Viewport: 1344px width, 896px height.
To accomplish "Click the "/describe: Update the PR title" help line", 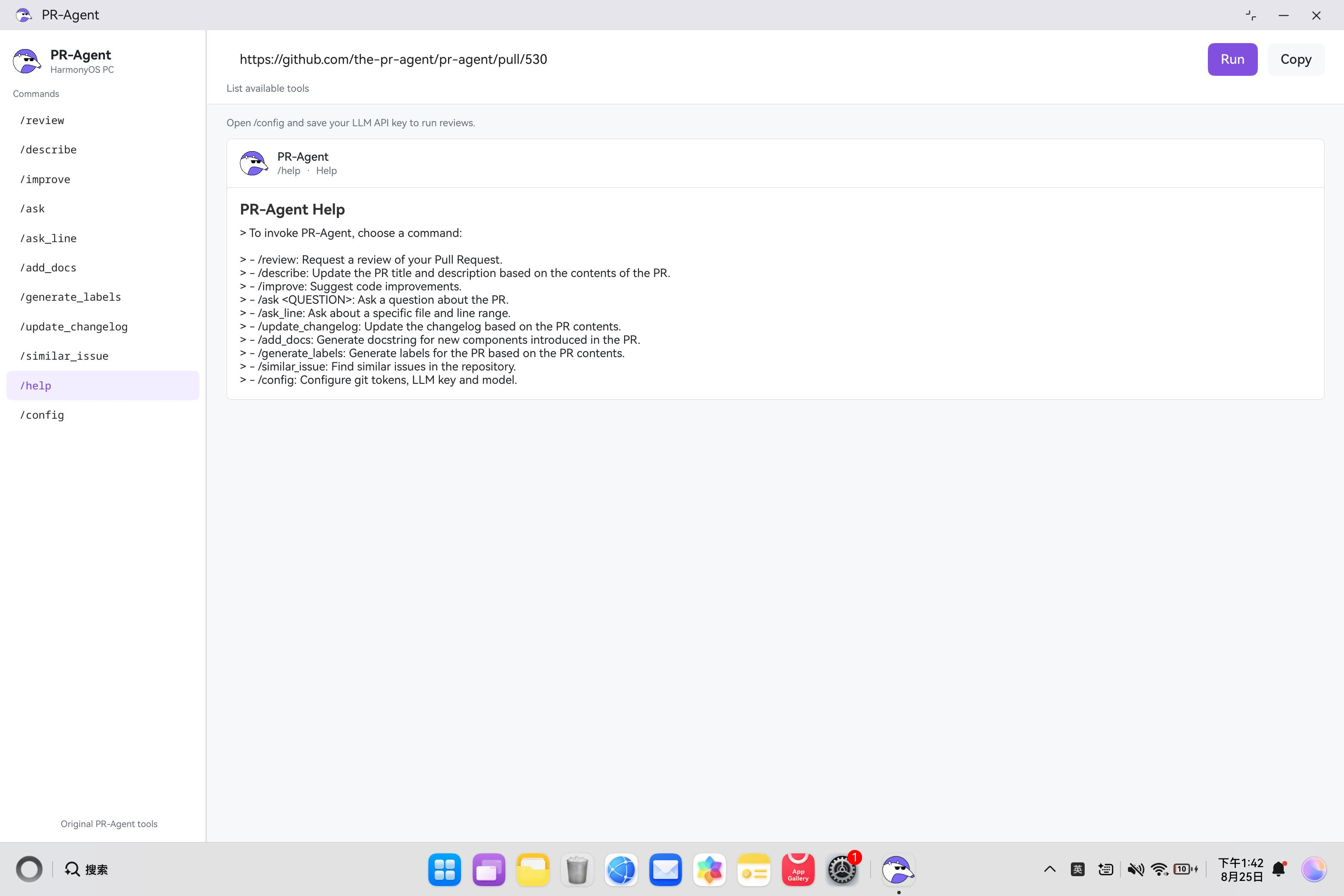I will point(455,273).
